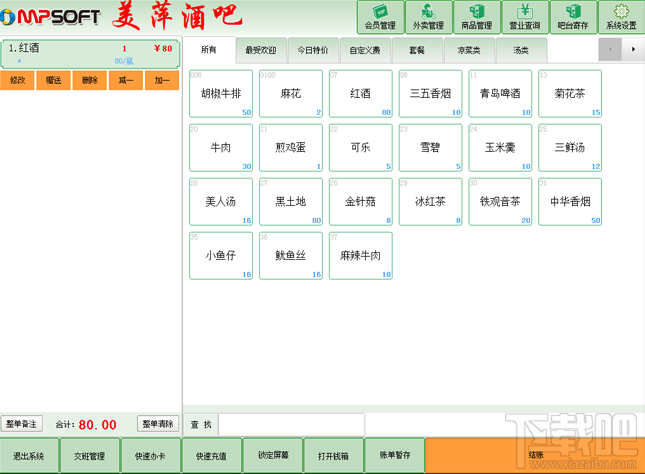Image resolution: width=645 pixels, height=474 pixels.
Task: Click the 减一 minus-one button
Action: [126, 80]
